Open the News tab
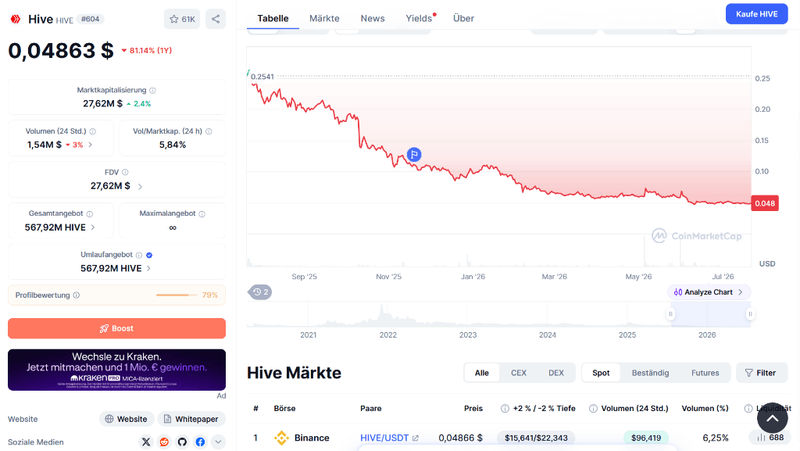The image size is (800, 451). tap(372, 18)
